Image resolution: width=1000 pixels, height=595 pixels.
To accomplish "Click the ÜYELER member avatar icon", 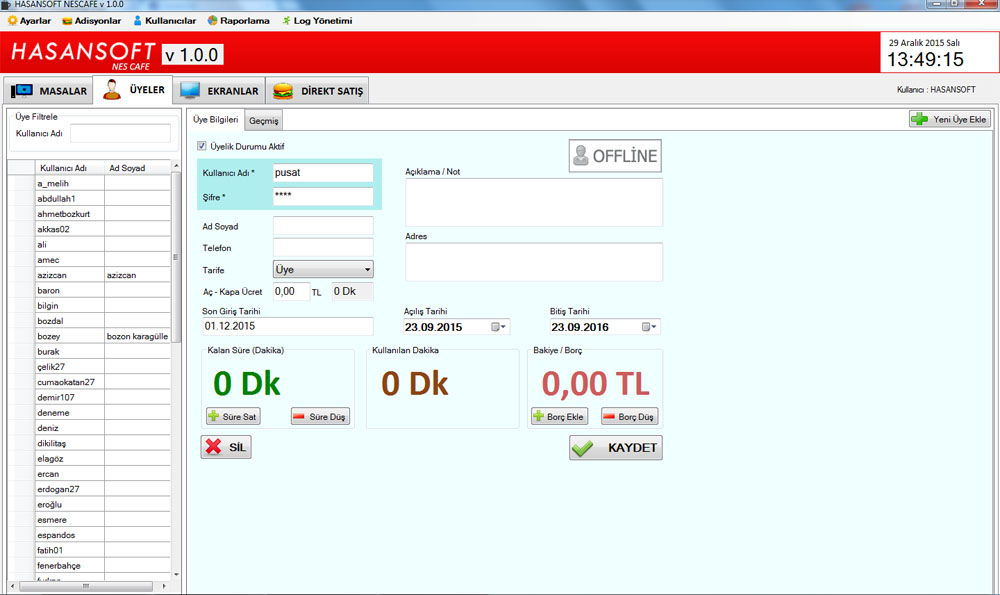I will click(112, 90).
